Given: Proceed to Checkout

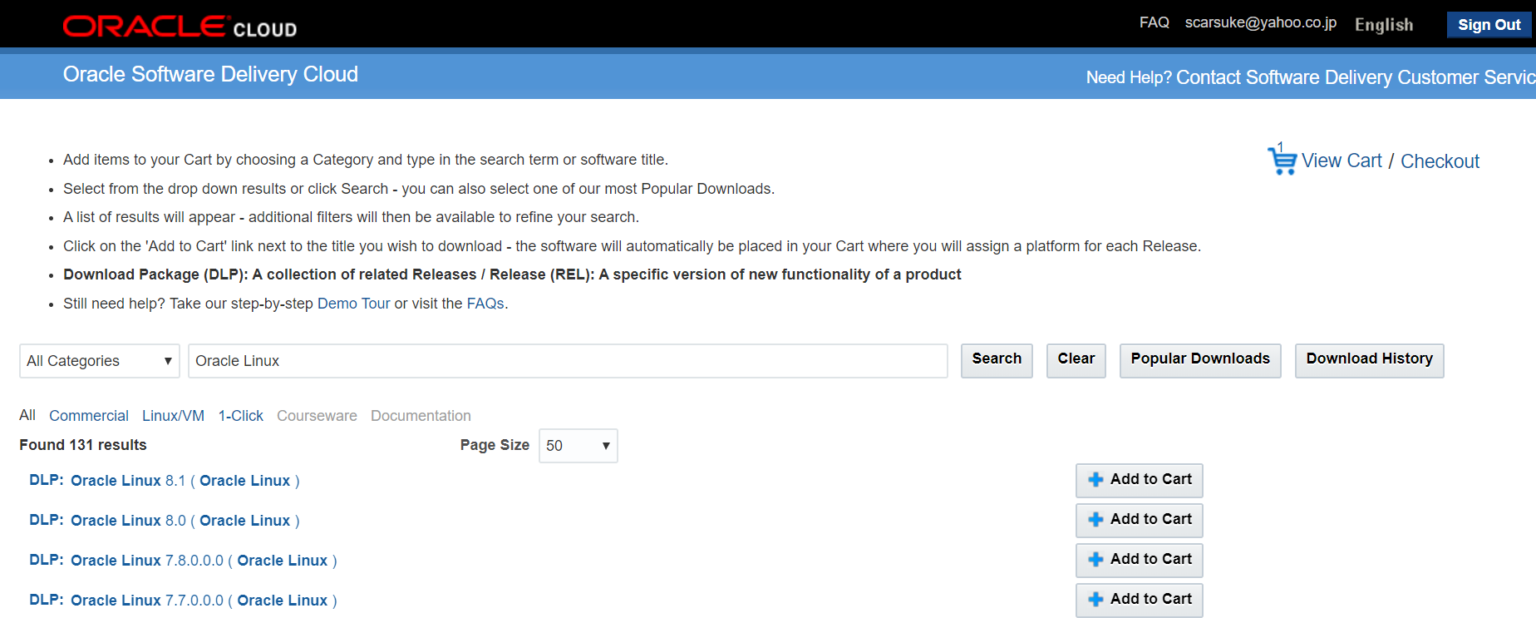Looking at the screenshot, I should 1439,160.
